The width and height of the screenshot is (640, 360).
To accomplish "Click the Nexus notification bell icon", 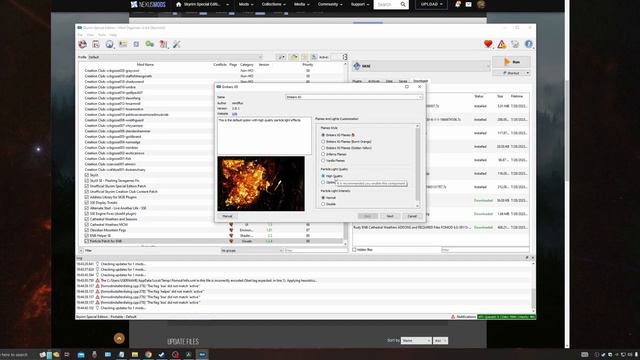I will (458, 4).
